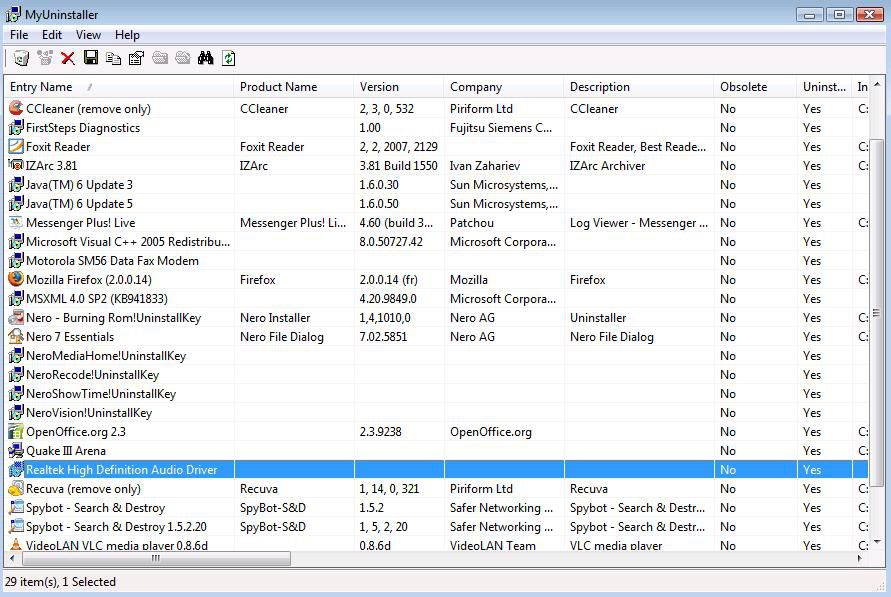Screen dimensions: 891x597
Task: Click the Ivan Zahariev company cell
Action: pos(485,165)
